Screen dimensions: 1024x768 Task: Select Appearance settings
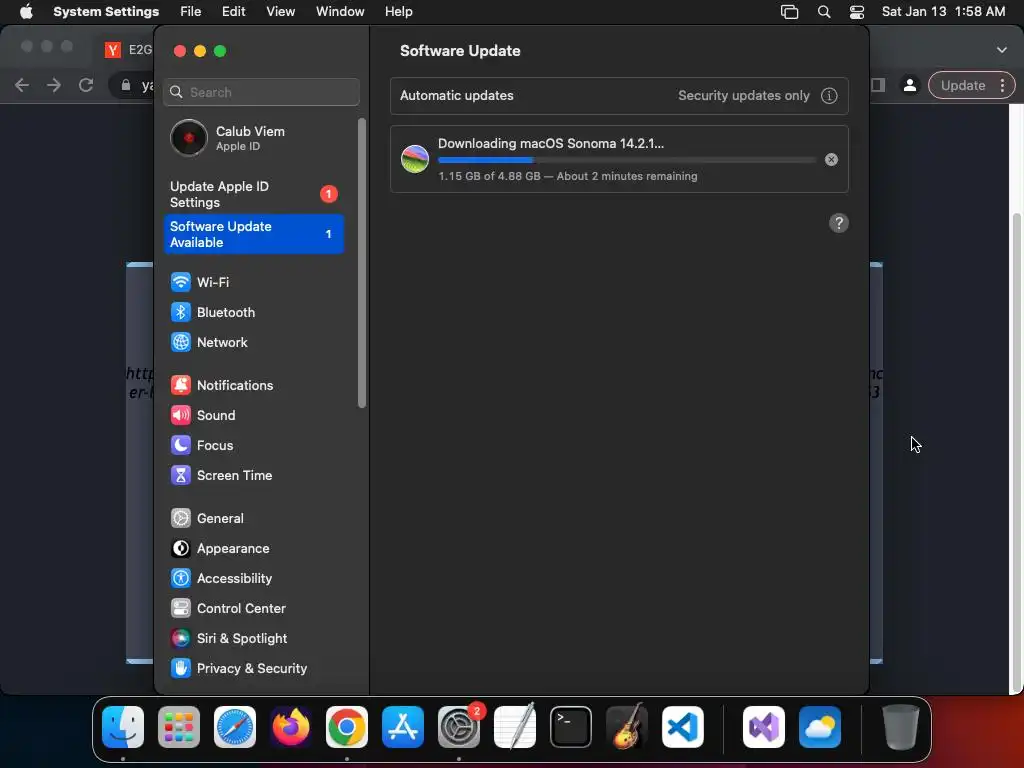coord(253,549)
